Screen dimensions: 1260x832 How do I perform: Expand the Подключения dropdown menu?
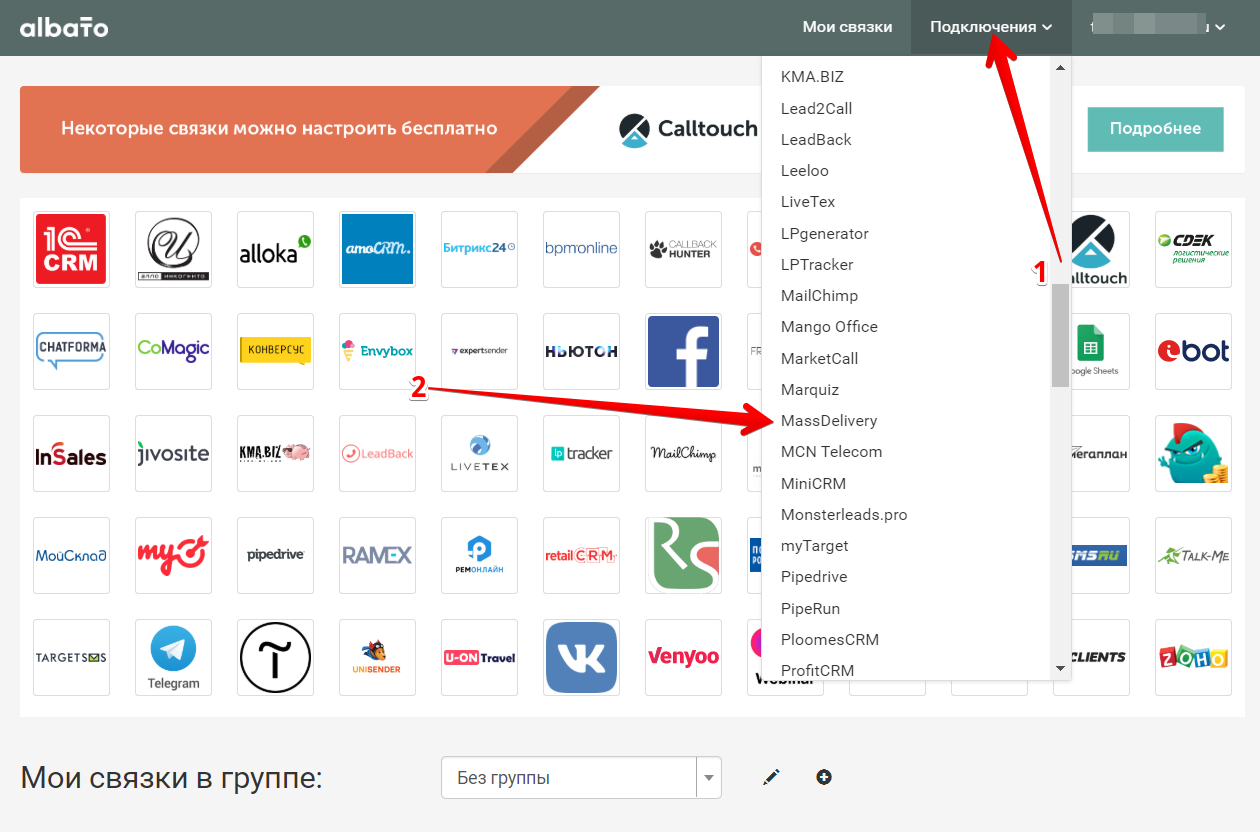point(990,27)
